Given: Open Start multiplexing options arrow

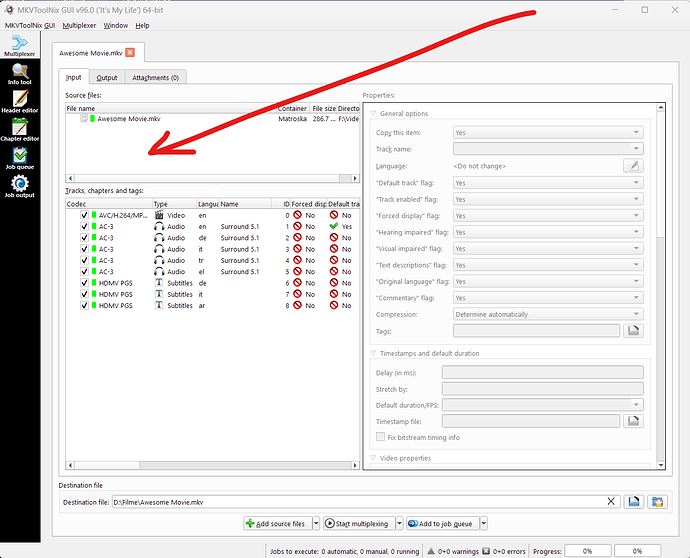Looking at the screenshot, I should pos(399,523).
